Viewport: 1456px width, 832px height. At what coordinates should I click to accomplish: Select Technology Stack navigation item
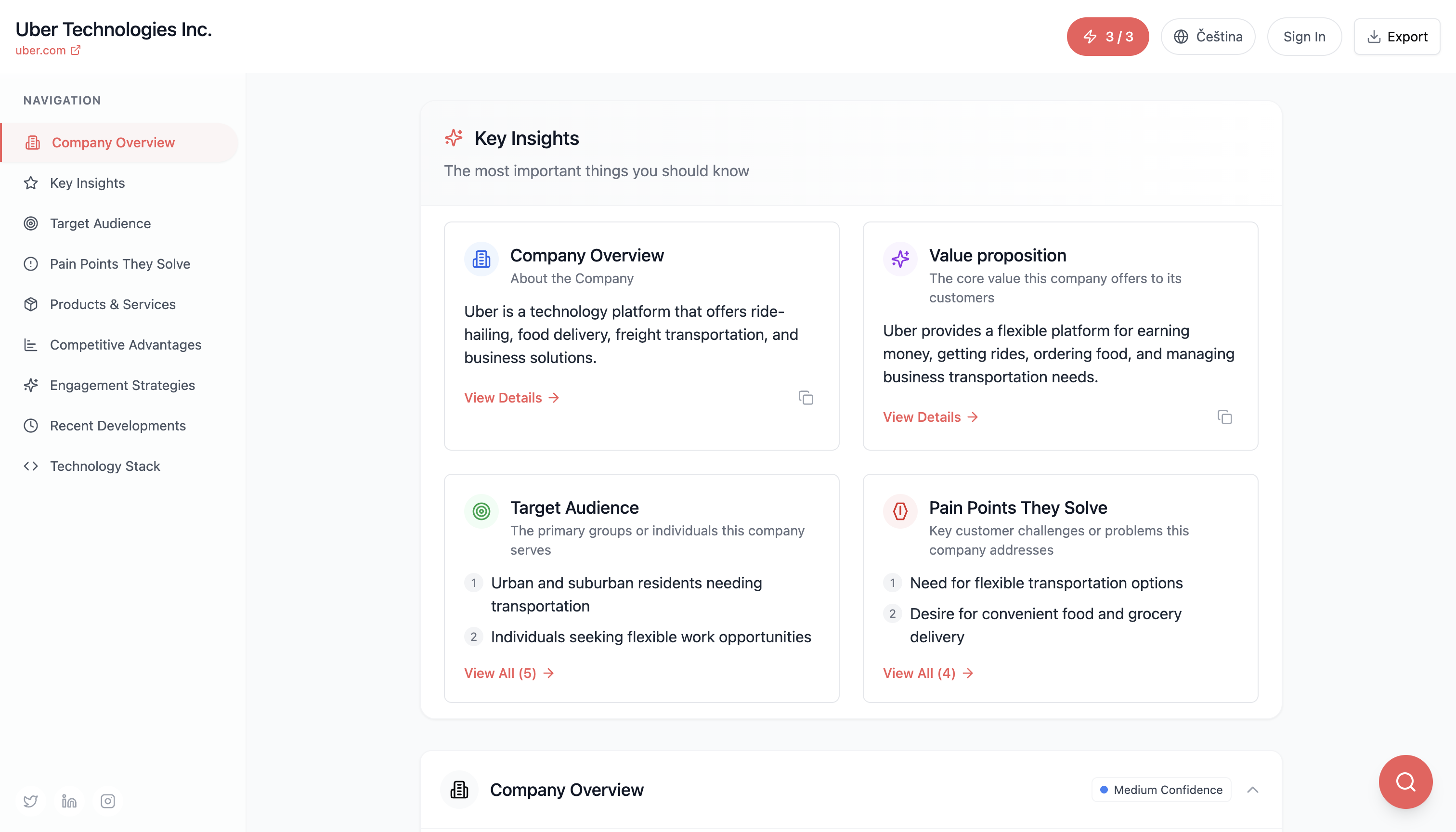pos(105,466)
